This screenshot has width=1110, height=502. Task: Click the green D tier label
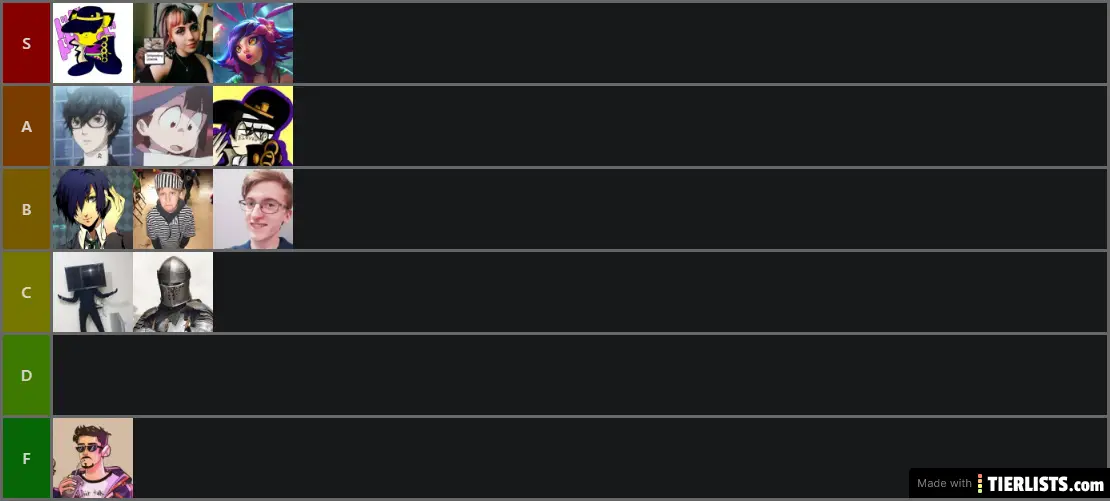[26, 375]
